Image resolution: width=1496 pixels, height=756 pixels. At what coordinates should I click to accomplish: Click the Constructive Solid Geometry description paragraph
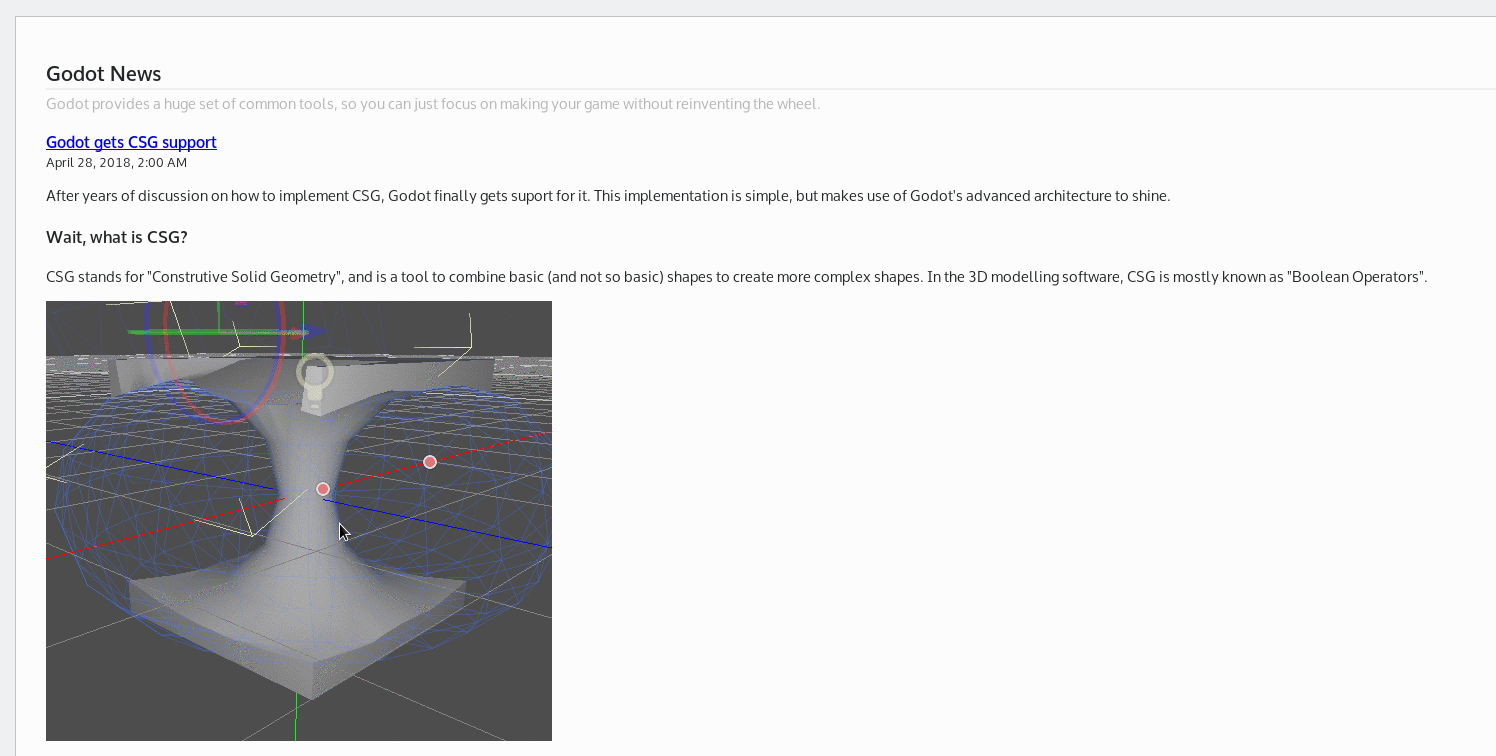735,276
